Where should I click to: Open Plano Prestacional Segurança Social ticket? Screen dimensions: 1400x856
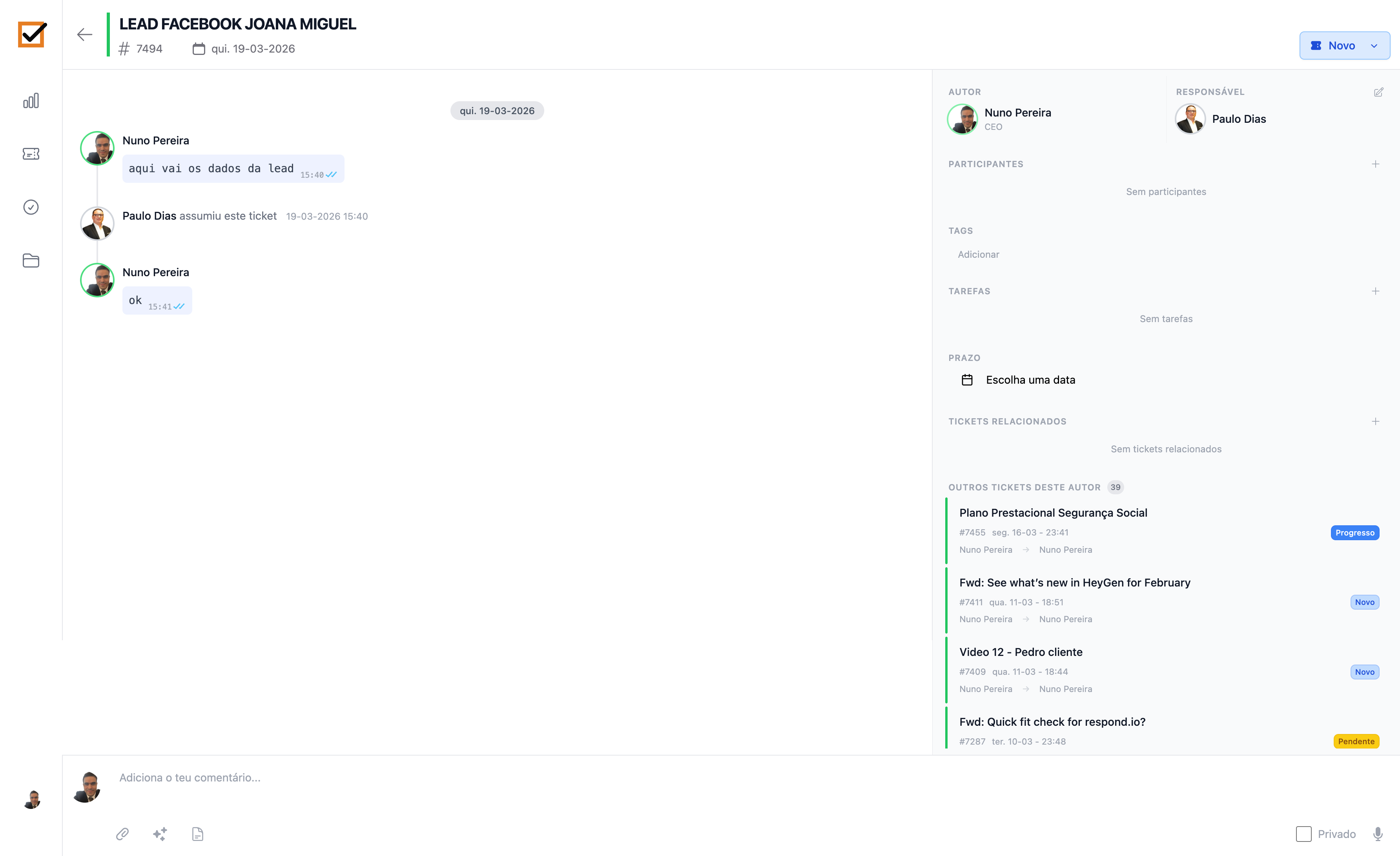pyautogui.click(x=1053, y=513)
